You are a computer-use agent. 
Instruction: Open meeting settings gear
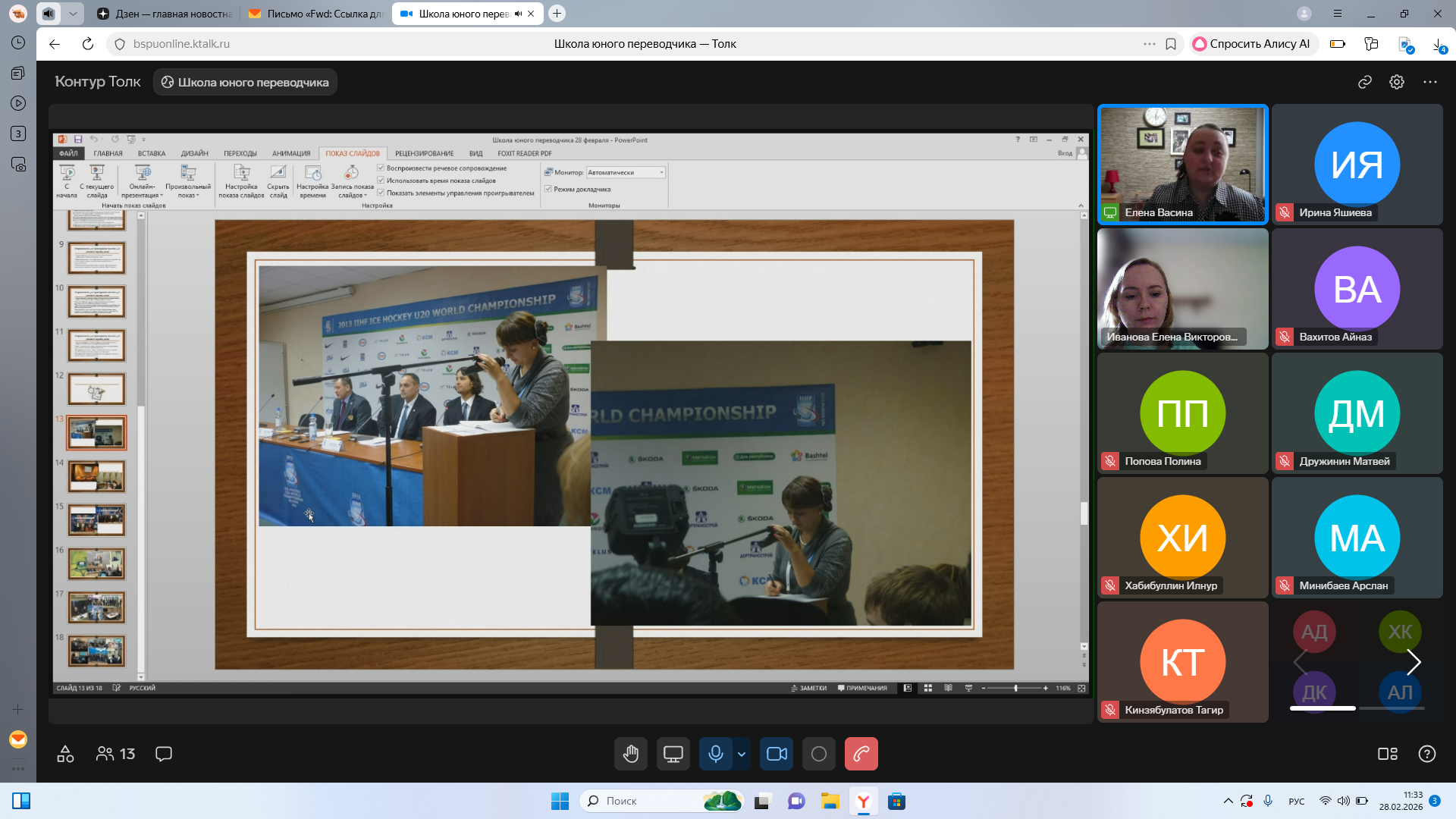1397,82
